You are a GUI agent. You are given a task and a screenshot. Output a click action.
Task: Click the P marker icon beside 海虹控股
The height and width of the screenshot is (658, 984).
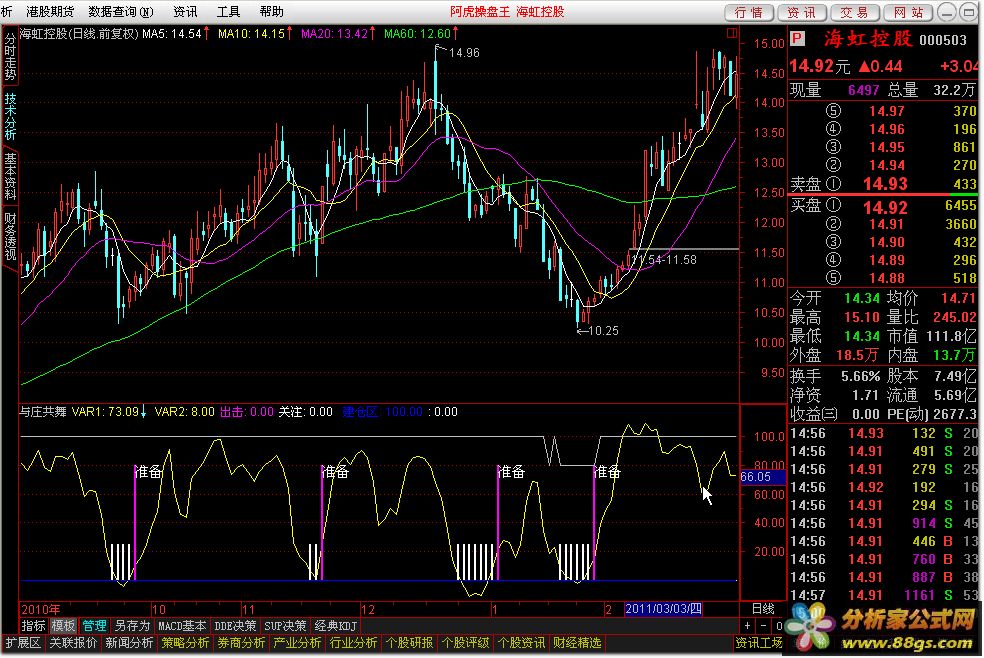pos(798,38)
